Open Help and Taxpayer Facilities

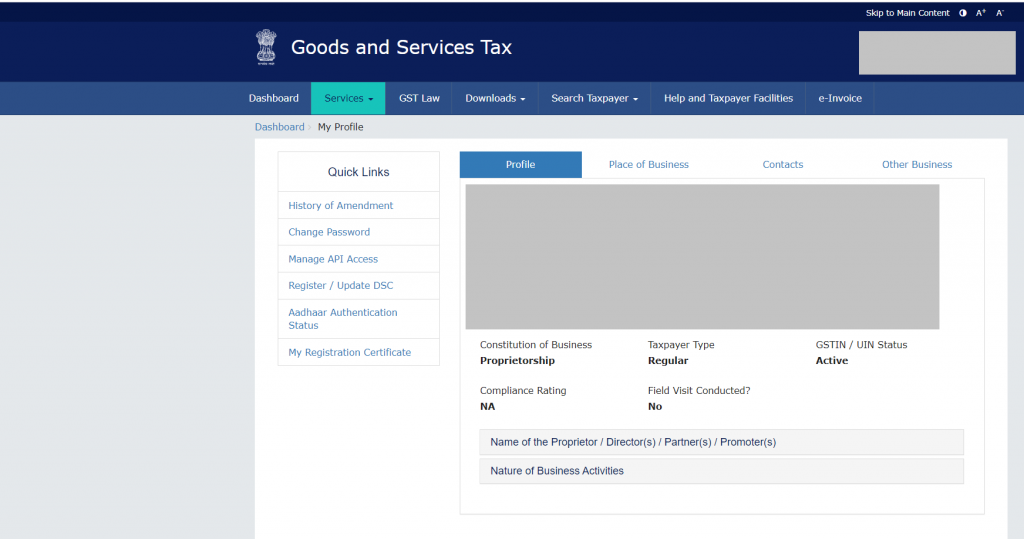(x=728, y=98)
